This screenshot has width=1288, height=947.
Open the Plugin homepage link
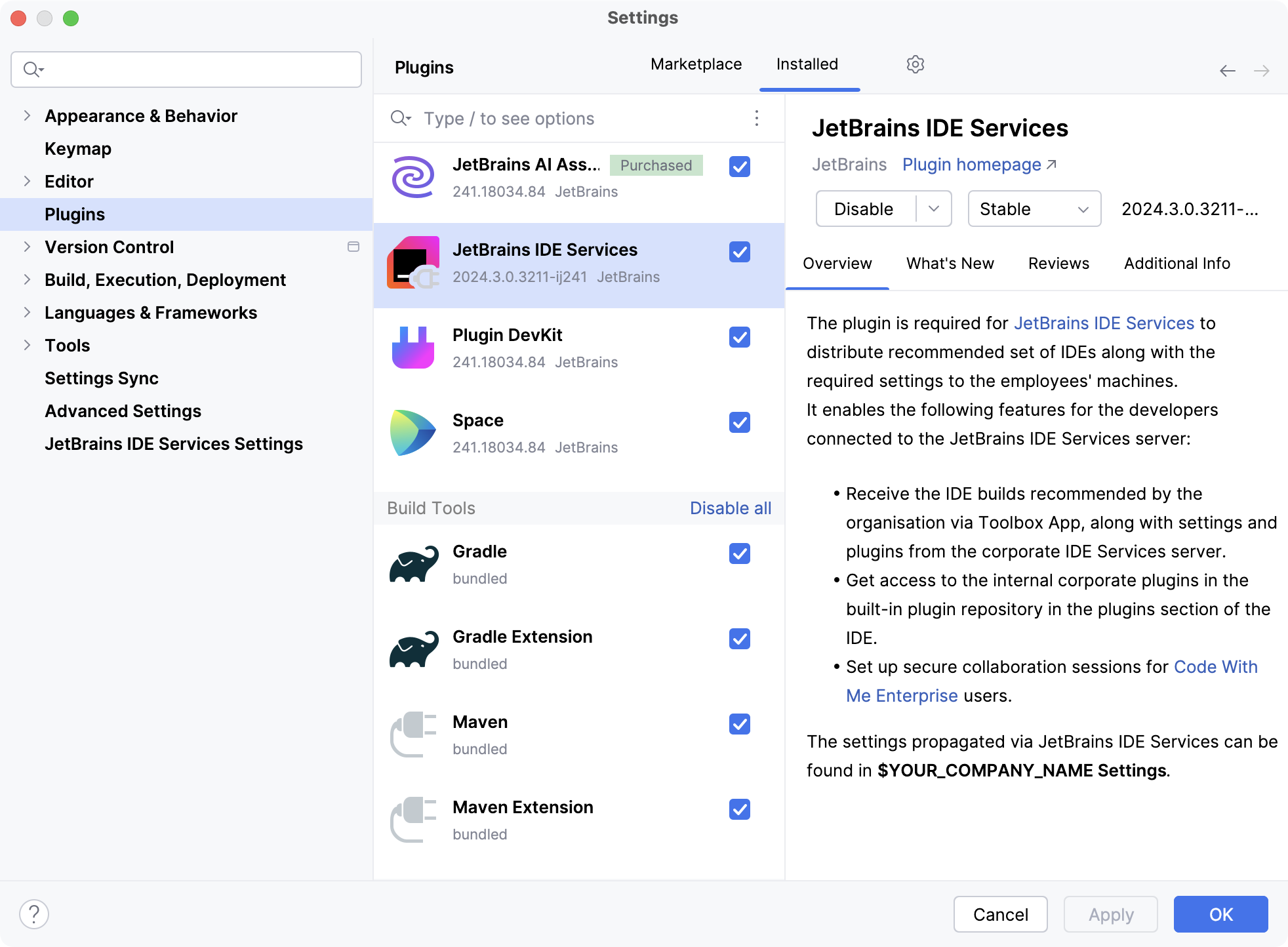[x=978, y=164]
